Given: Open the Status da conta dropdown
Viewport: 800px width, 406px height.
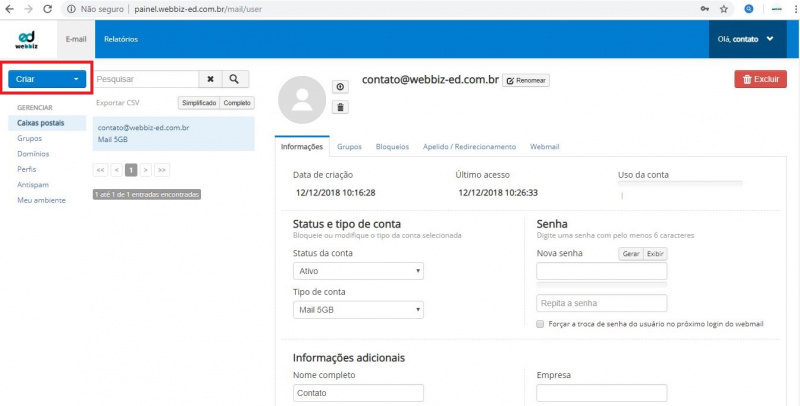Looking at the screenshot, I should (358, 271).
